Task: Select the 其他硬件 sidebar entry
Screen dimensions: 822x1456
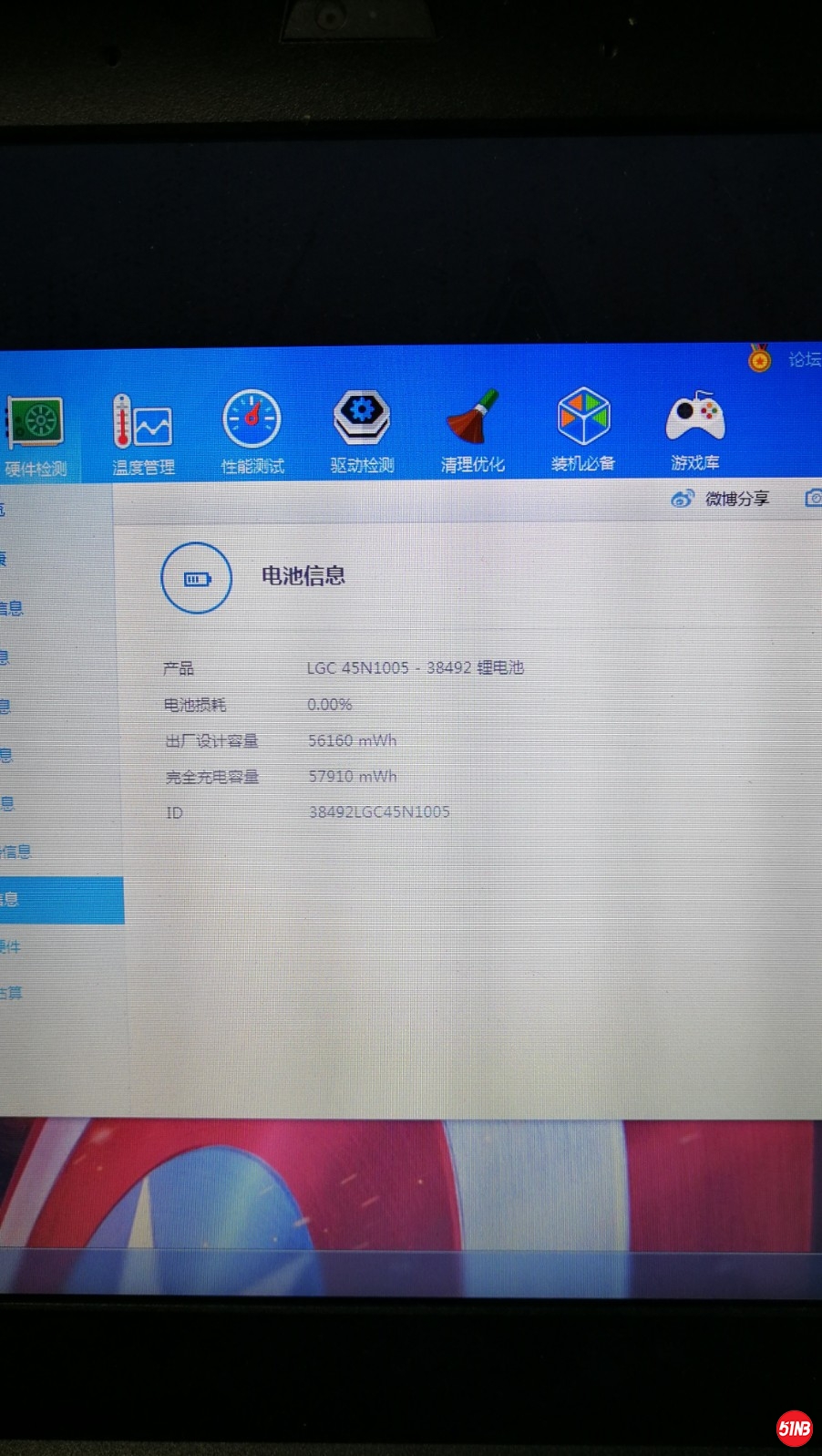Action: [x=11, y=946]
